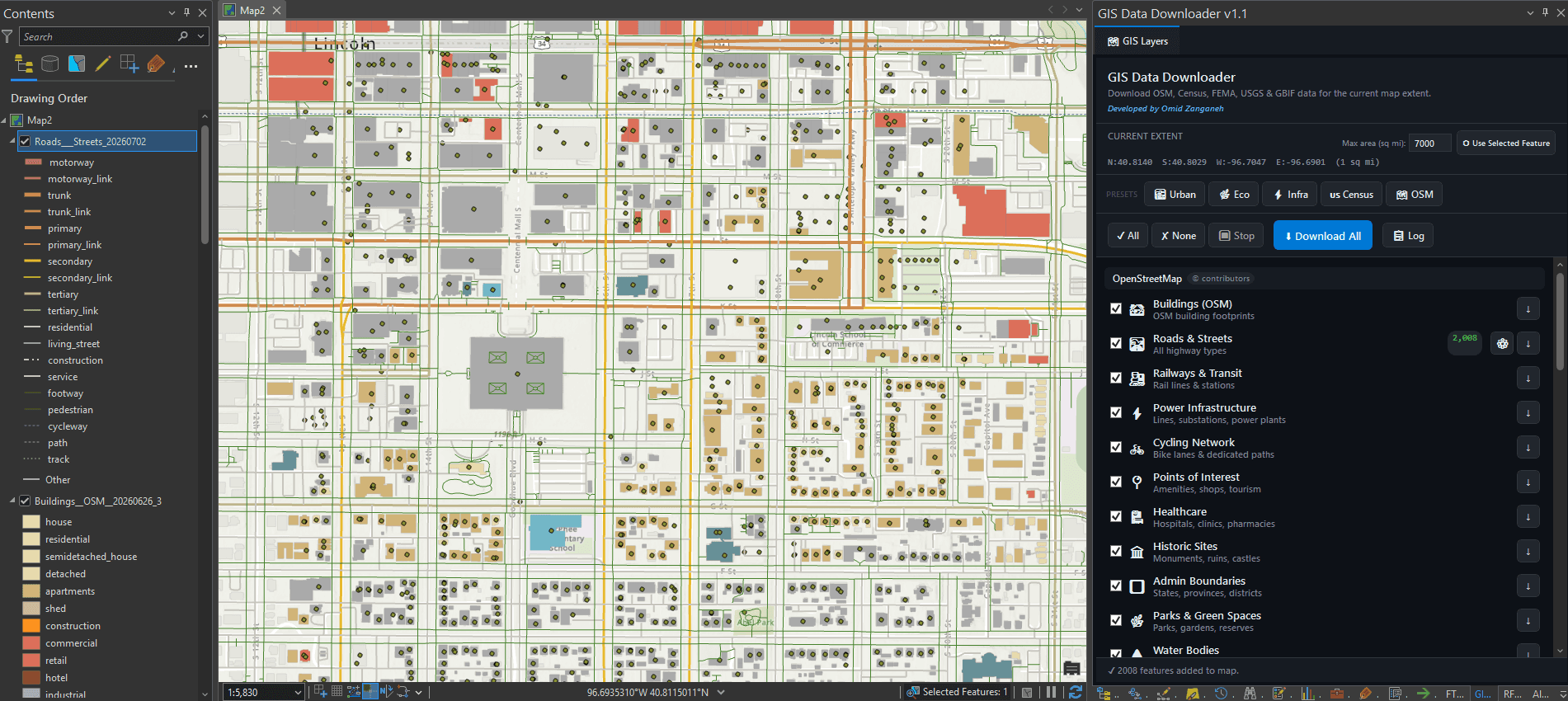Switch to the GI... pane tab

1482,694
